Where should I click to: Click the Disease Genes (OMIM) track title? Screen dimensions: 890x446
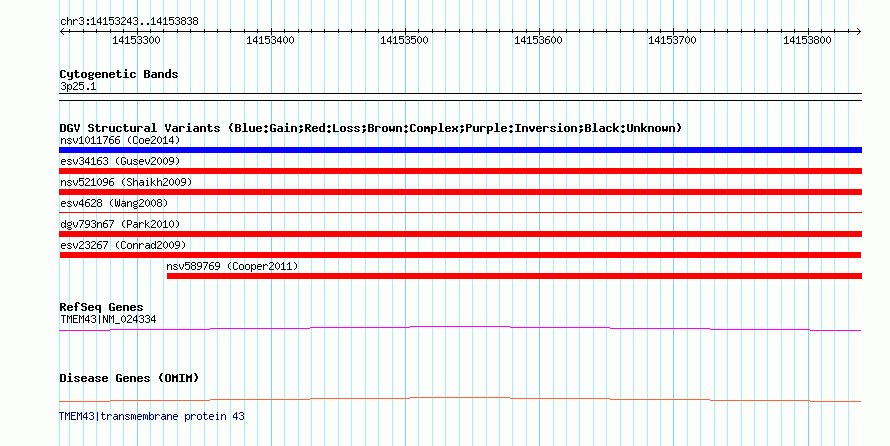(x=129, y=378)
